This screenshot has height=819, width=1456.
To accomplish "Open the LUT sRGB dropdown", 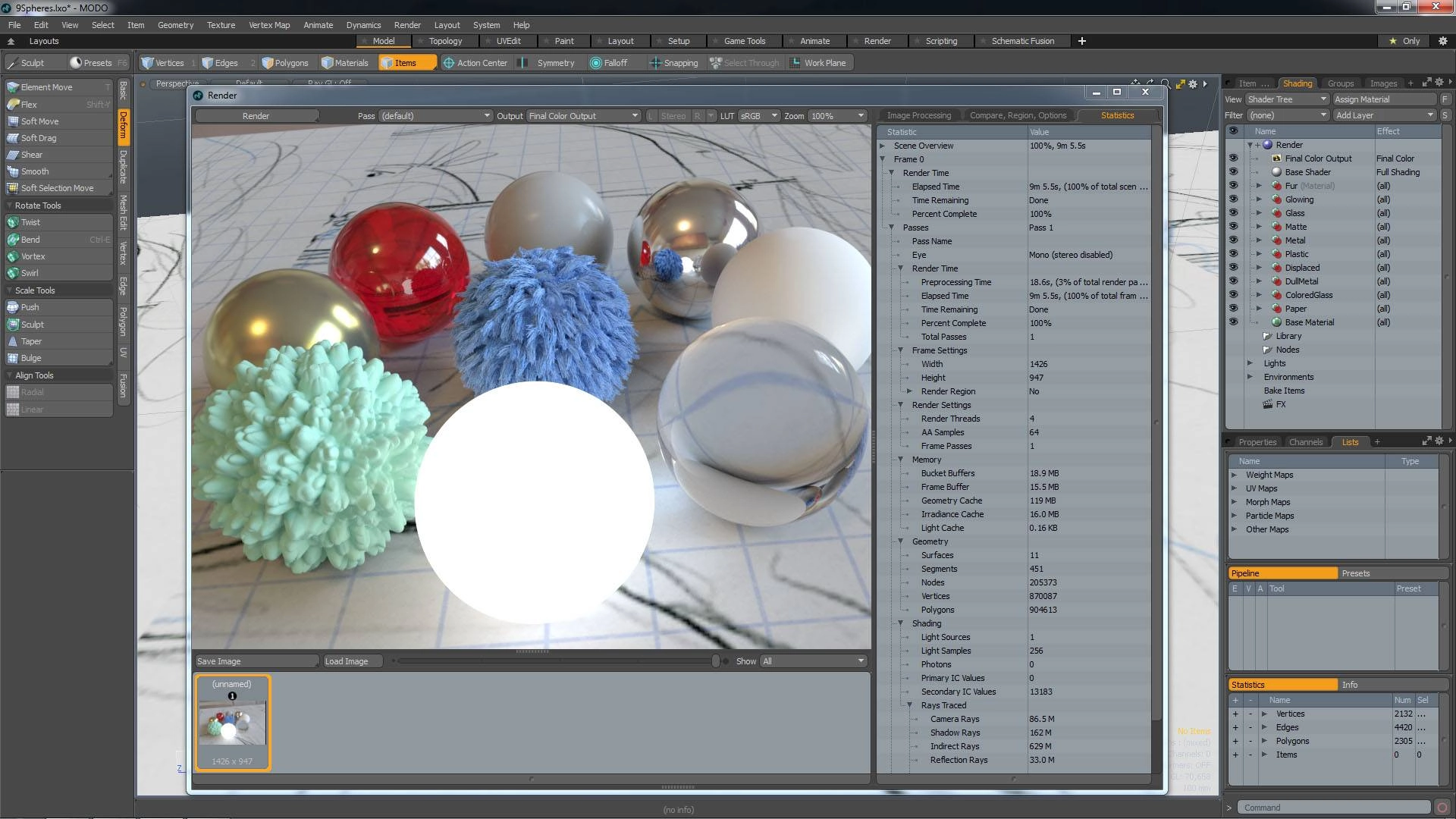I will pos(758,116).
